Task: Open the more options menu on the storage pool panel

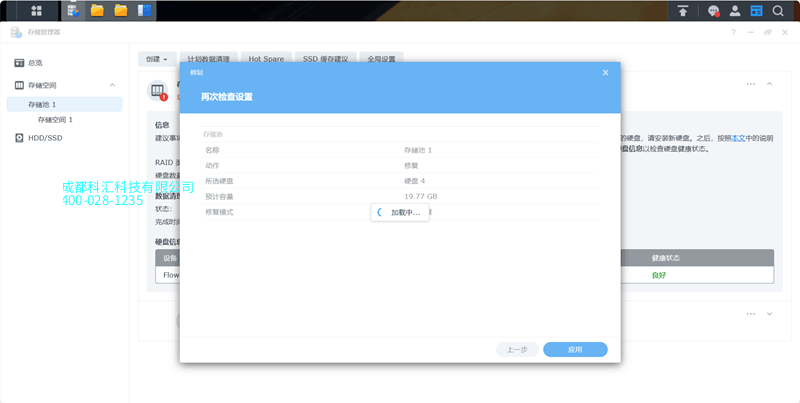Action: pyautogui.click(x=751, y=84)
